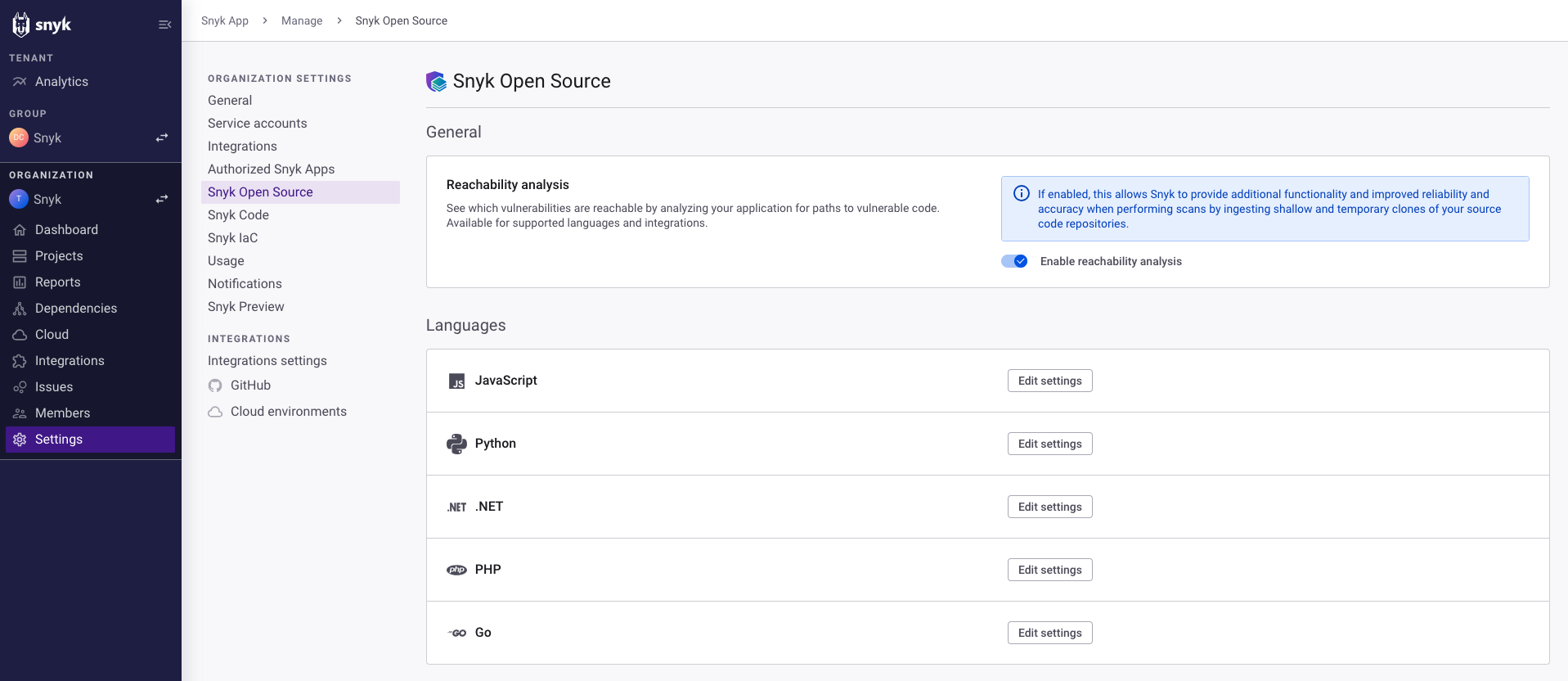Viewport: 1568px width, 681px height.
Task: Click the Dependencies tree icon
Action: coord(20,309)
